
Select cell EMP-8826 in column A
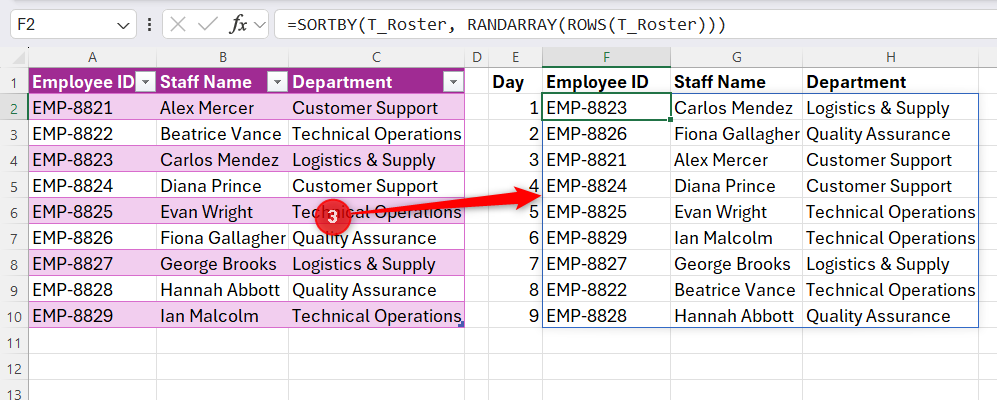coord(92,238)
